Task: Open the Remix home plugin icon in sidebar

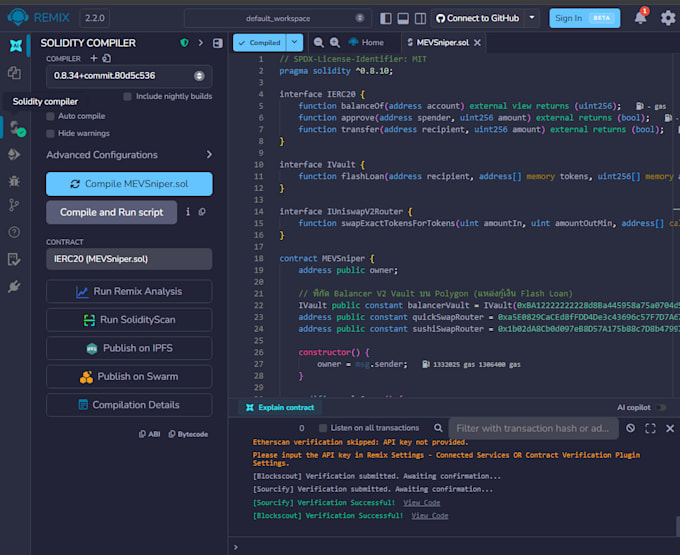Action: pyautogui.click(x=16, y=45)
